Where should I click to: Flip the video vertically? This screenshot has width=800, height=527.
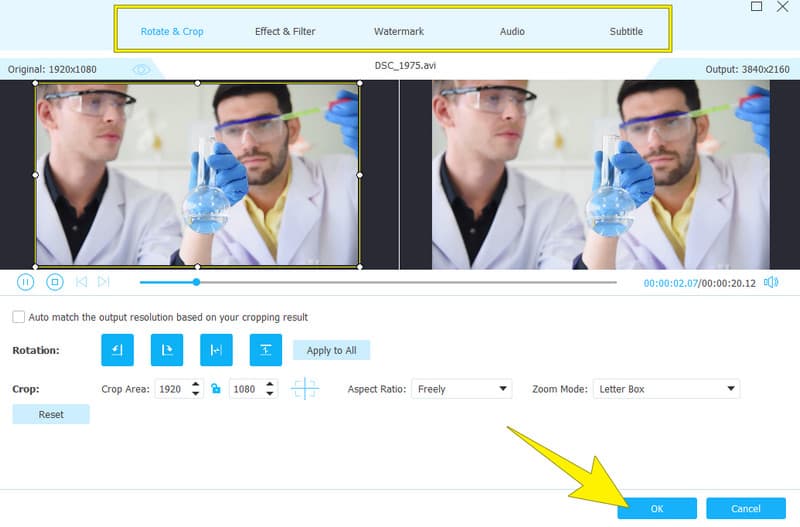coord(266,350)
